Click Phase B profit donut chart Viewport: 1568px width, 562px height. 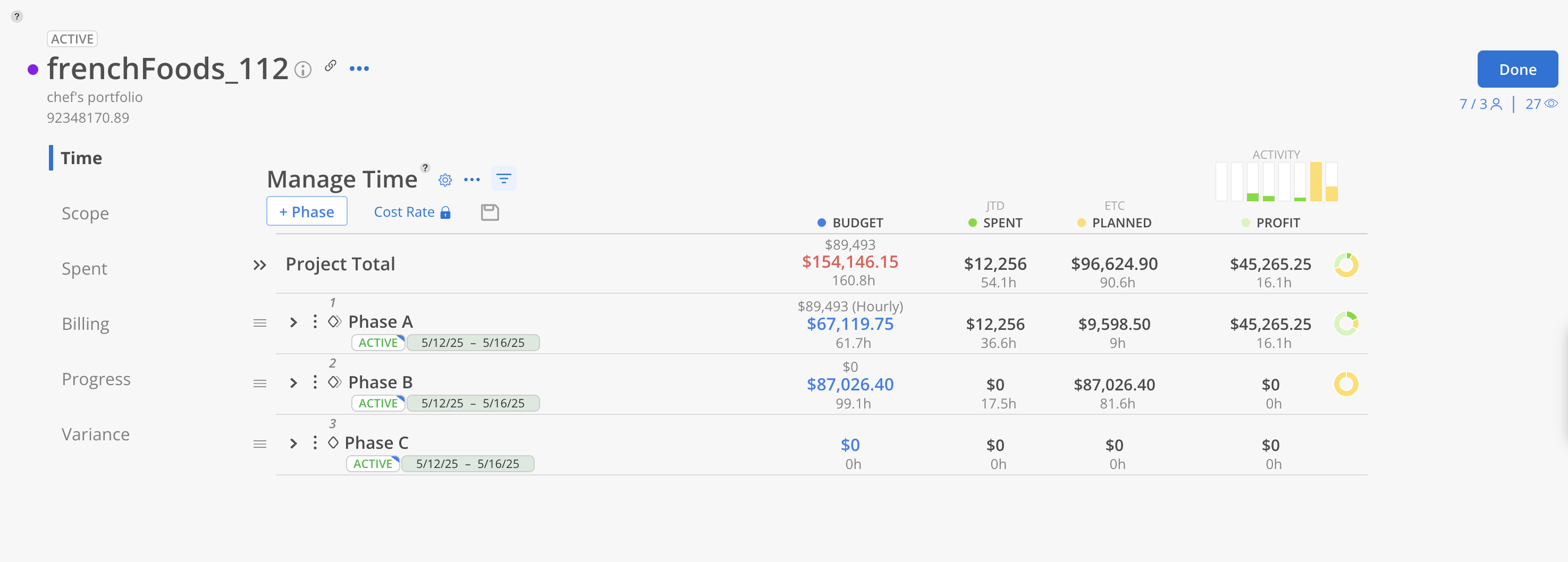click(1346, 384)
